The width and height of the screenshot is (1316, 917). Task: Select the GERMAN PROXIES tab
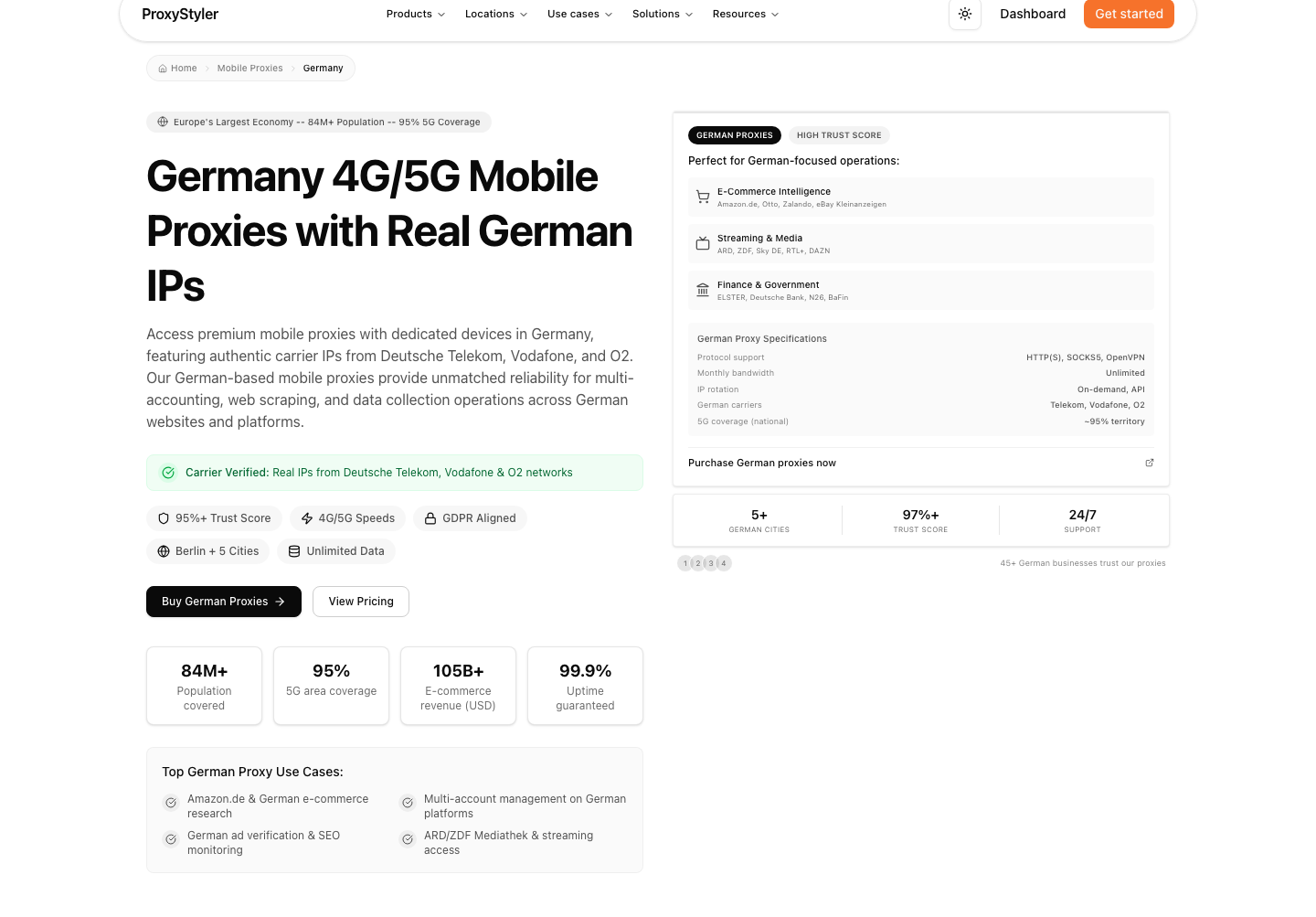[735, 135]
